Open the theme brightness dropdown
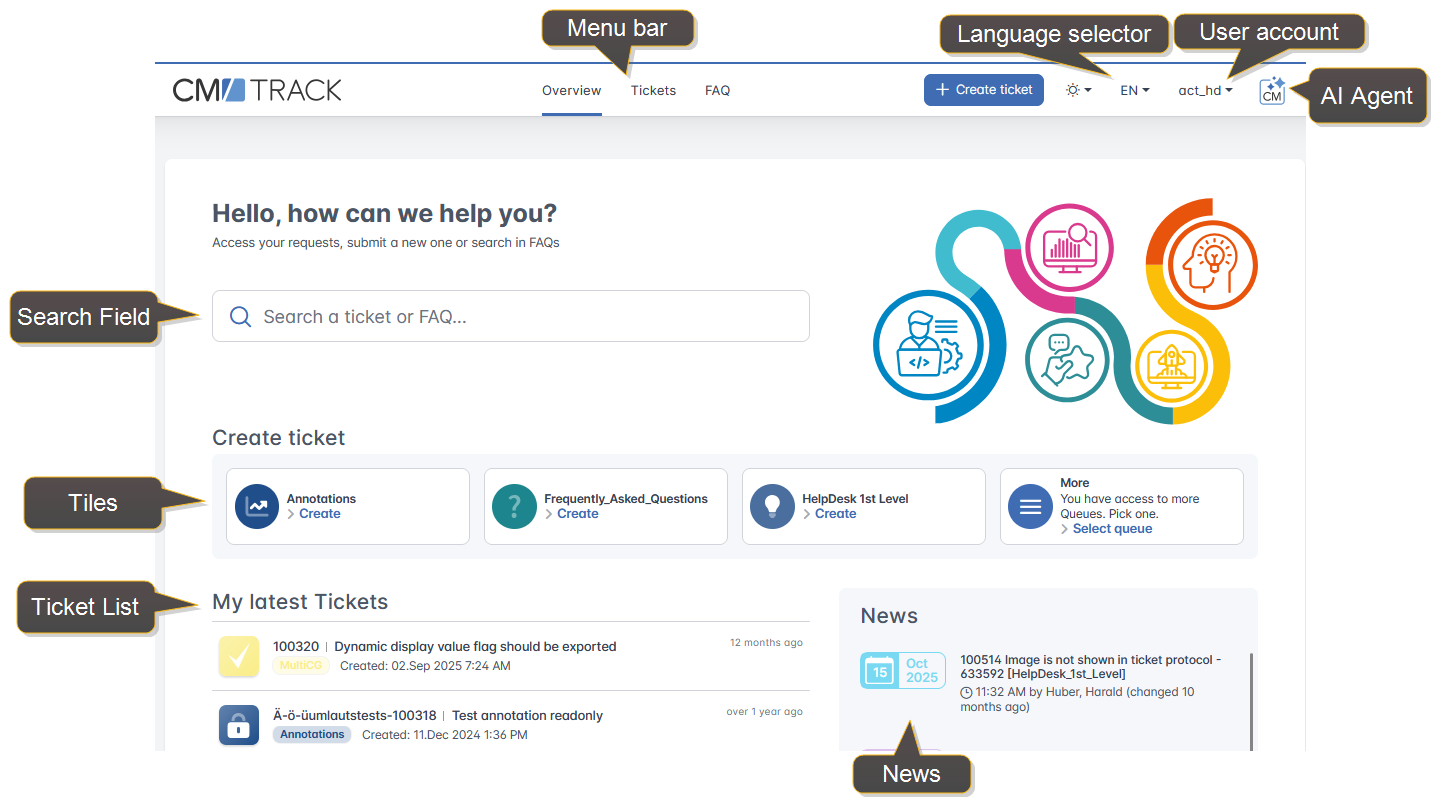The height and width of the screenshot is (807, 1441). [x=1078, y=90]
